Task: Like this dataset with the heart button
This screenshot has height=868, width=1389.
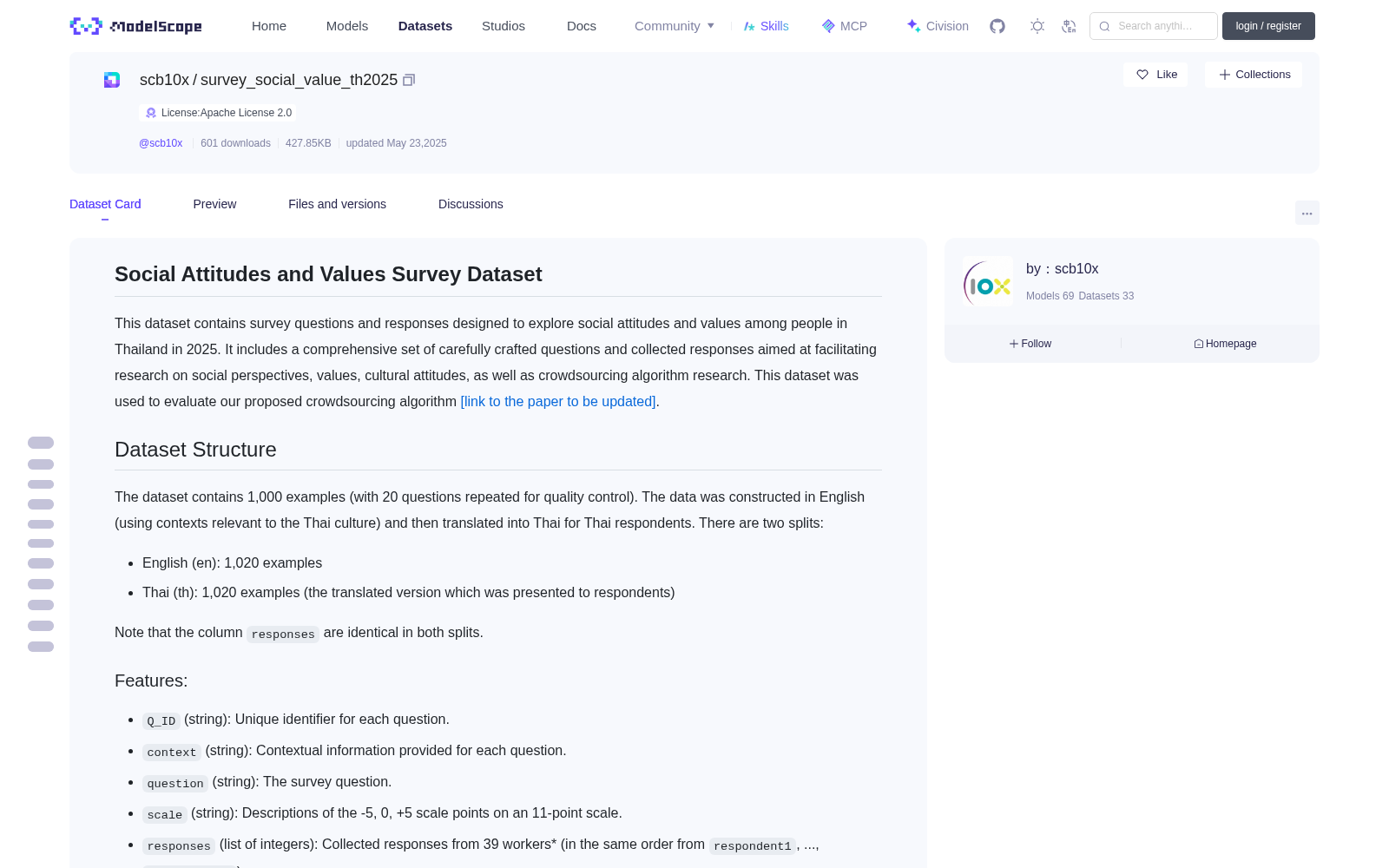Action: [1155, 75]
